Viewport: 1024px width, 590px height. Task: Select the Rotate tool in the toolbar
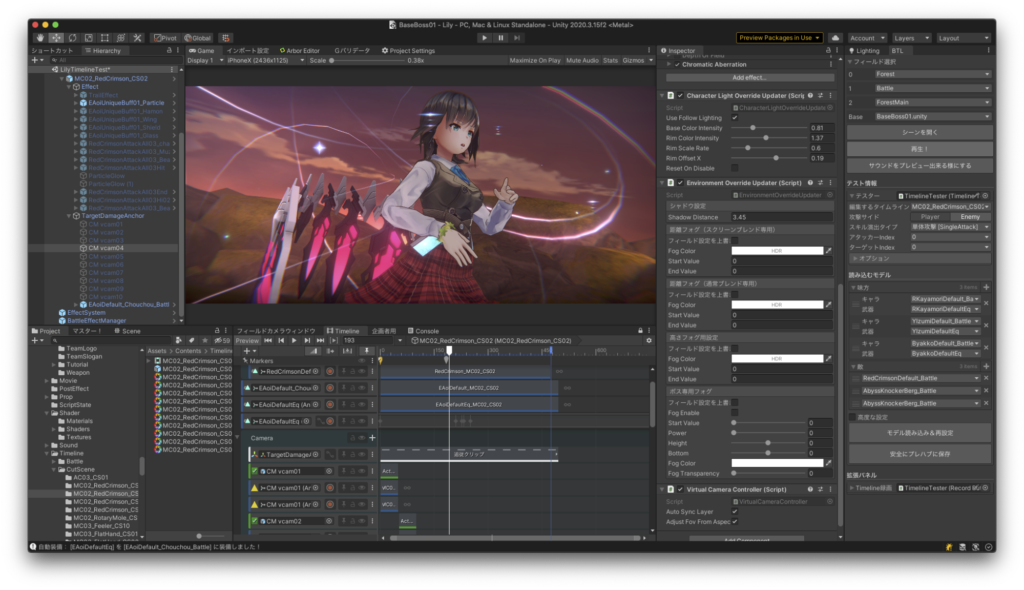[x=72, y=38]
